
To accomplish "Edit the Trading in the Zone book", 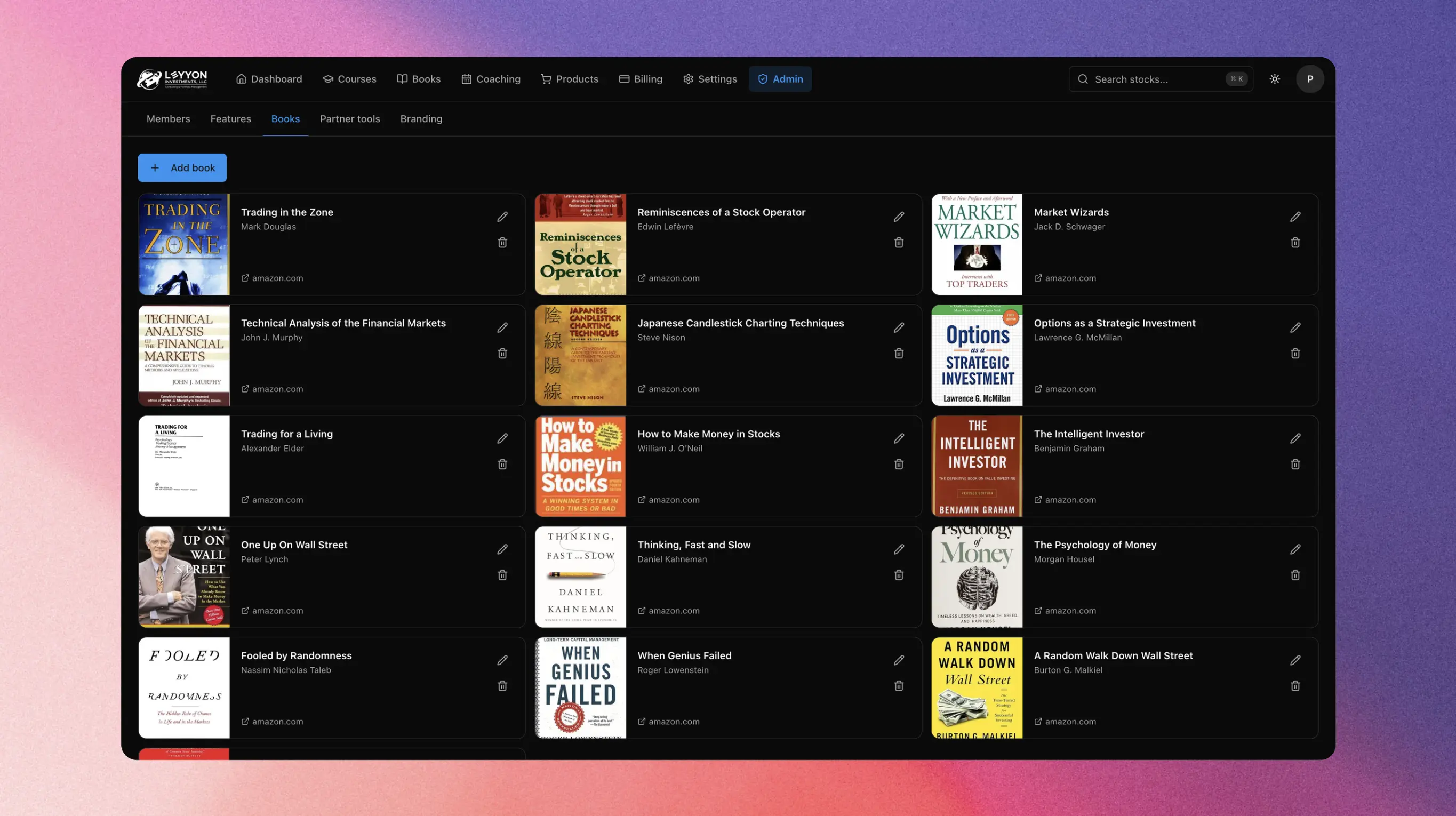I will (x=502, y=217).
